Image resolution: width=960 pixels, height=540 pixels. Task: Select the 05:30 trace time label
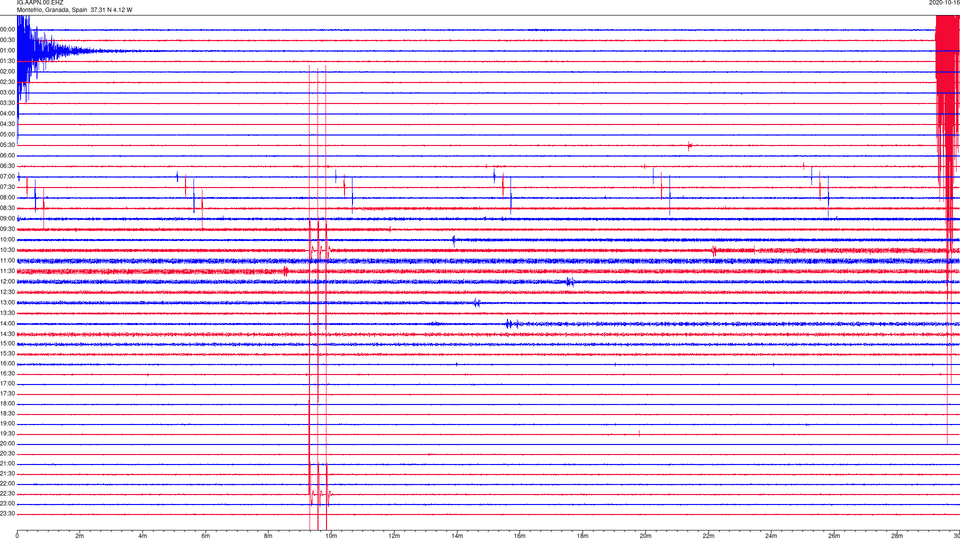coord(8,145)
